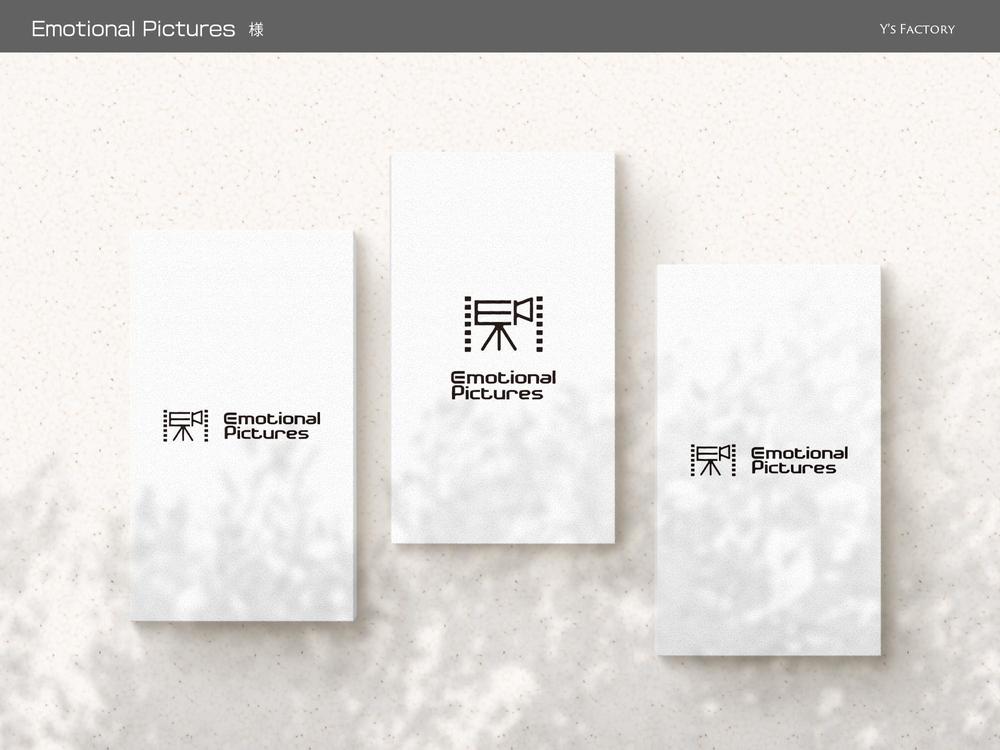This screenshot has width=1000, height=750.
Task: Click 'Emotional Pictures' text on right card
Action: coord(799,460)
